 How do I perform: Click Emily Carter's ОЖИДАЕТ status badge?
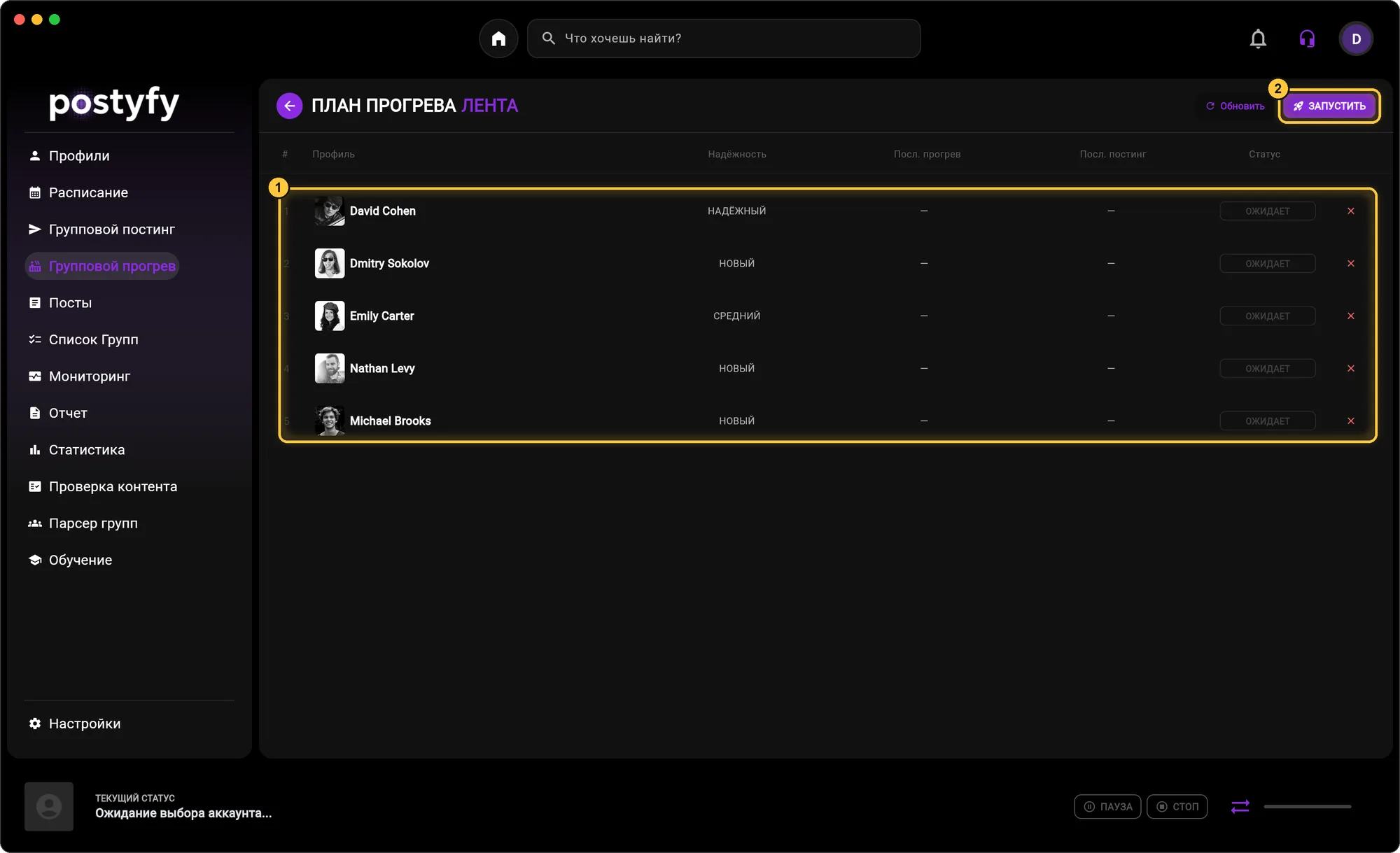coord(1267,316)
